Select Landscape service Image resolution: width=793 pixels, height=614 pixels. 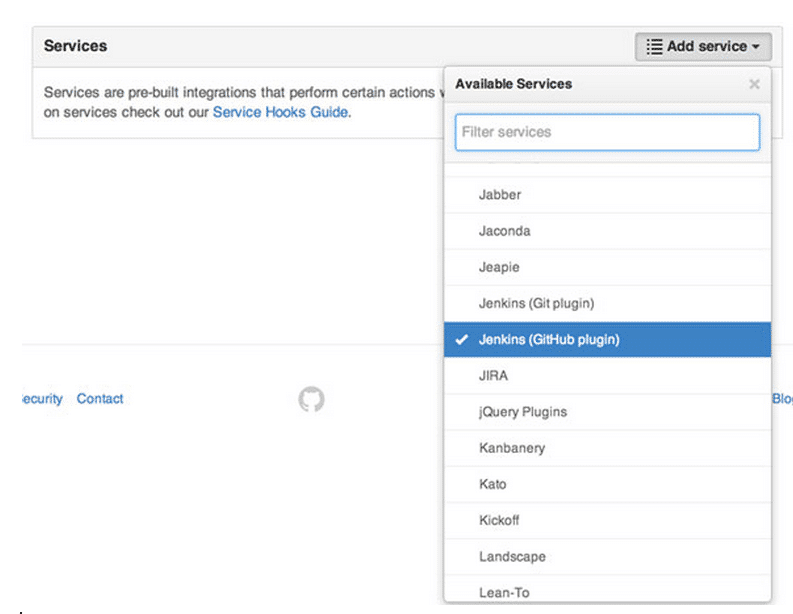tap(607, 557)
